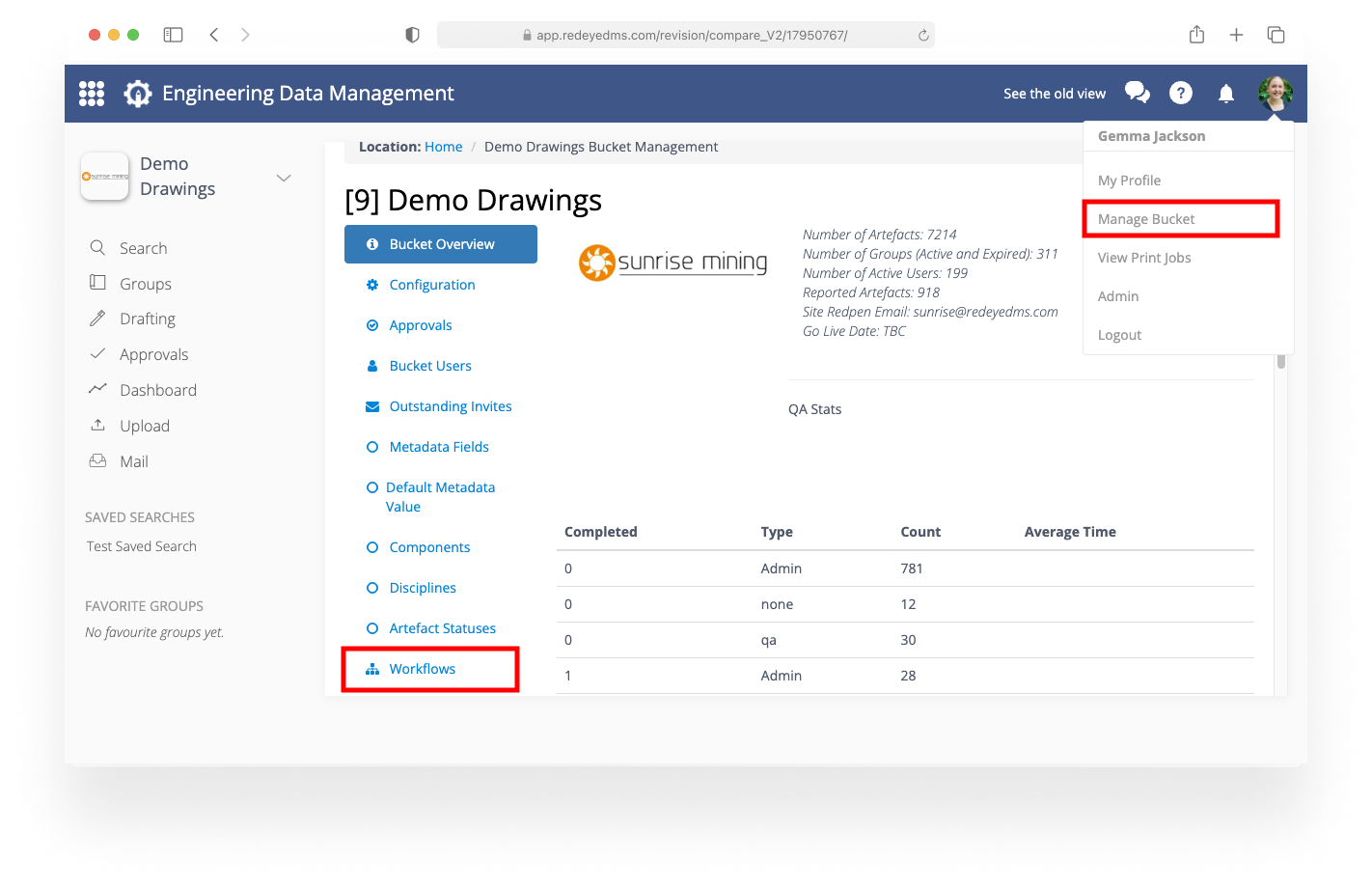Click See the old view link
The height and width of the screenshot is (888, 1372).
[x=1055, y=94]
